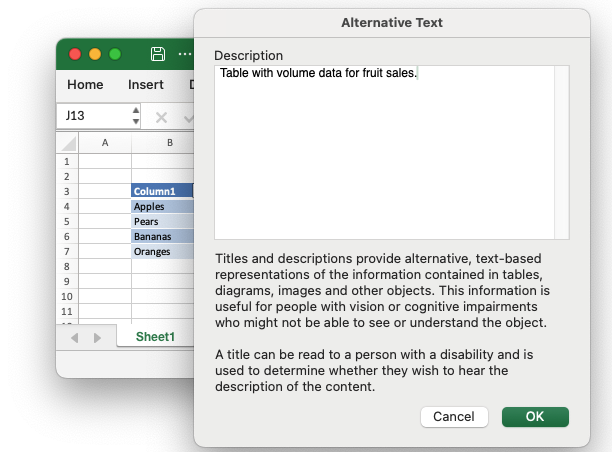The image size is (612, 452).
Task: Go to previous sheet using left arrow
Action: (x=75, y=338)
